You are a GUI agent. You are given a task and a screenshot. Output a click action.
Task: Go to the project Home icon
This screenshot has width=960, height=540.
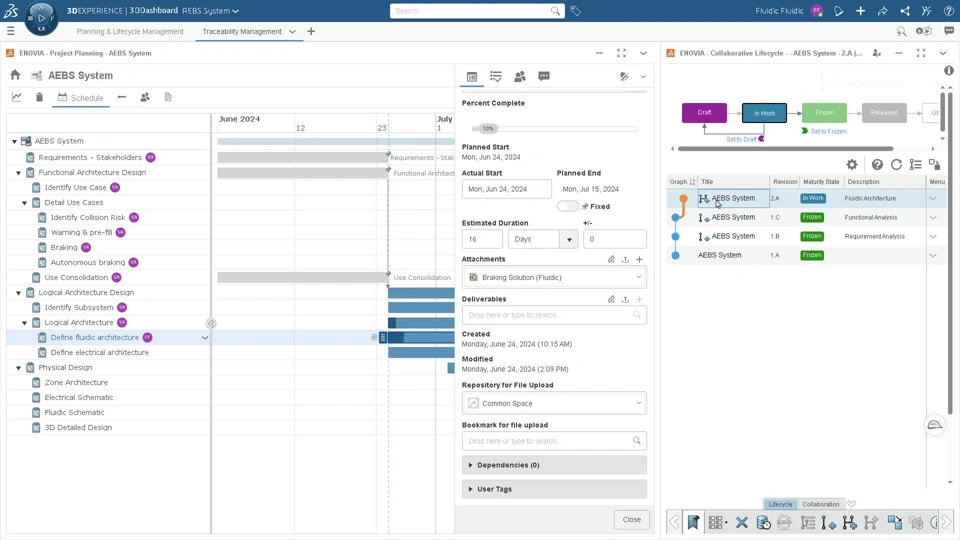[x=15, y=75]
